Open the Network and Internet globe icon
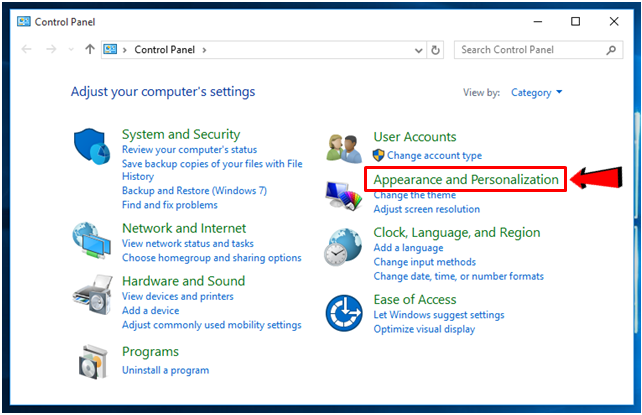The width and height of the screenshot is (642, 415). coord(92,240)
